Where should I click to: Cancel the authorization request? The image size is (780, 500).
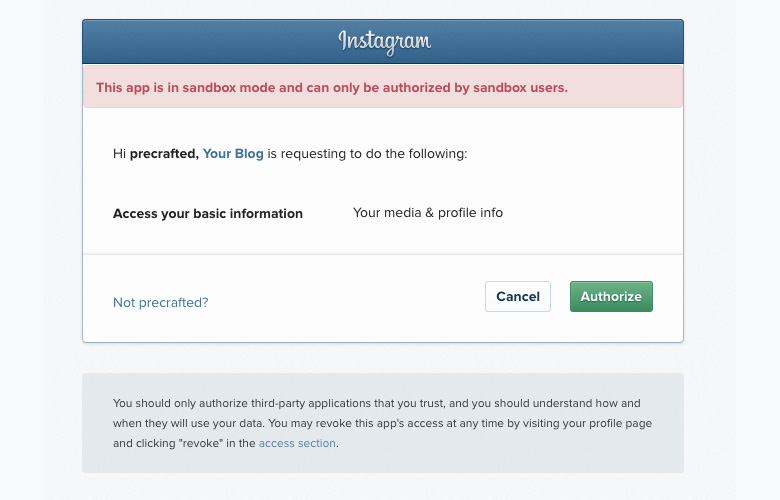[518, 297]
